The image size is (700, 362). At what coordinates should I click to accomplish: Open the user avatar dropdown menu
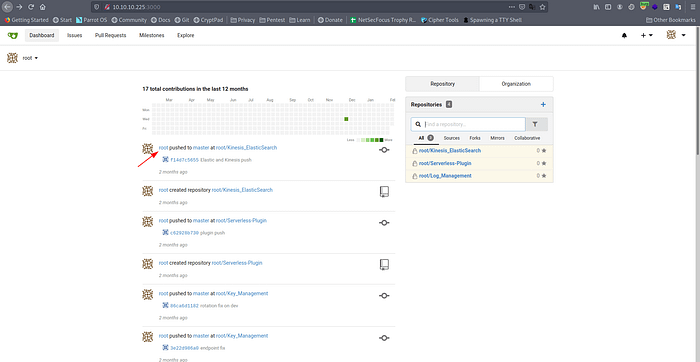pyautogui.click(x=676, y=35)
